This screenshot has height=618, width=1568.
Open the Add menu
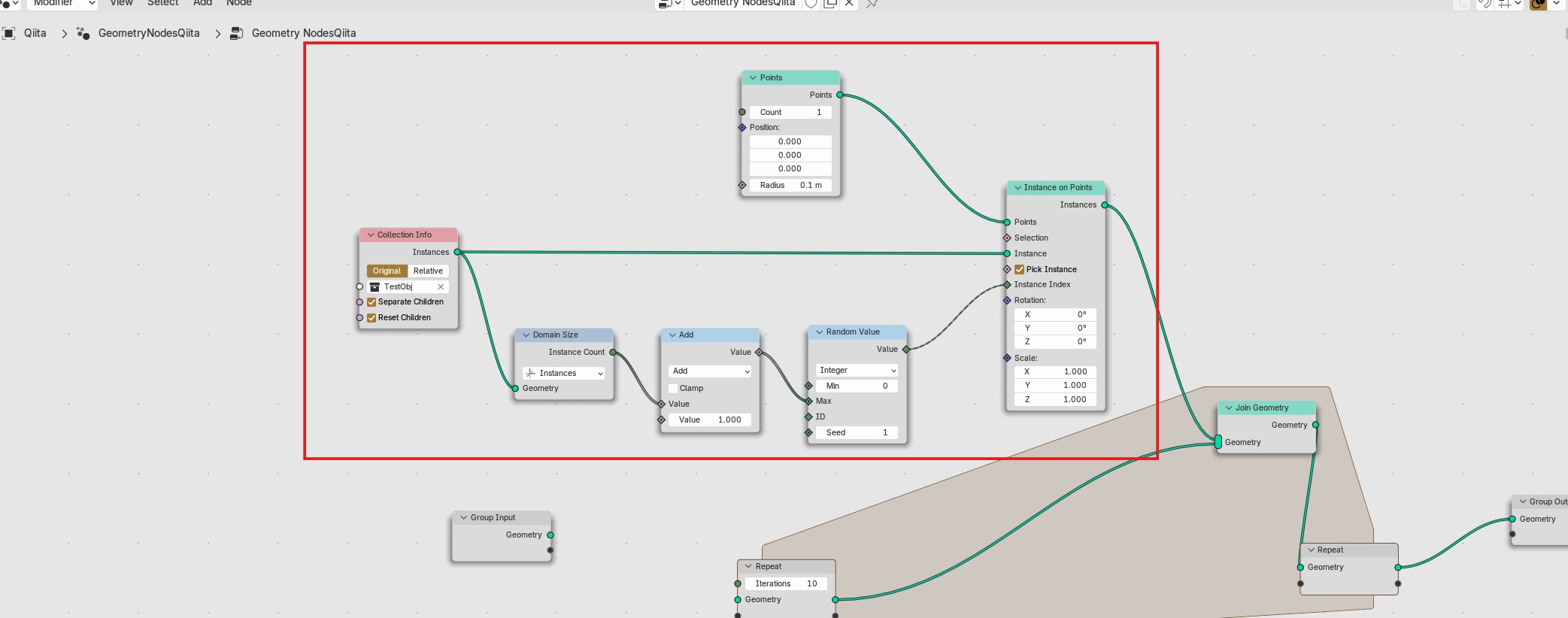(202, 3)
